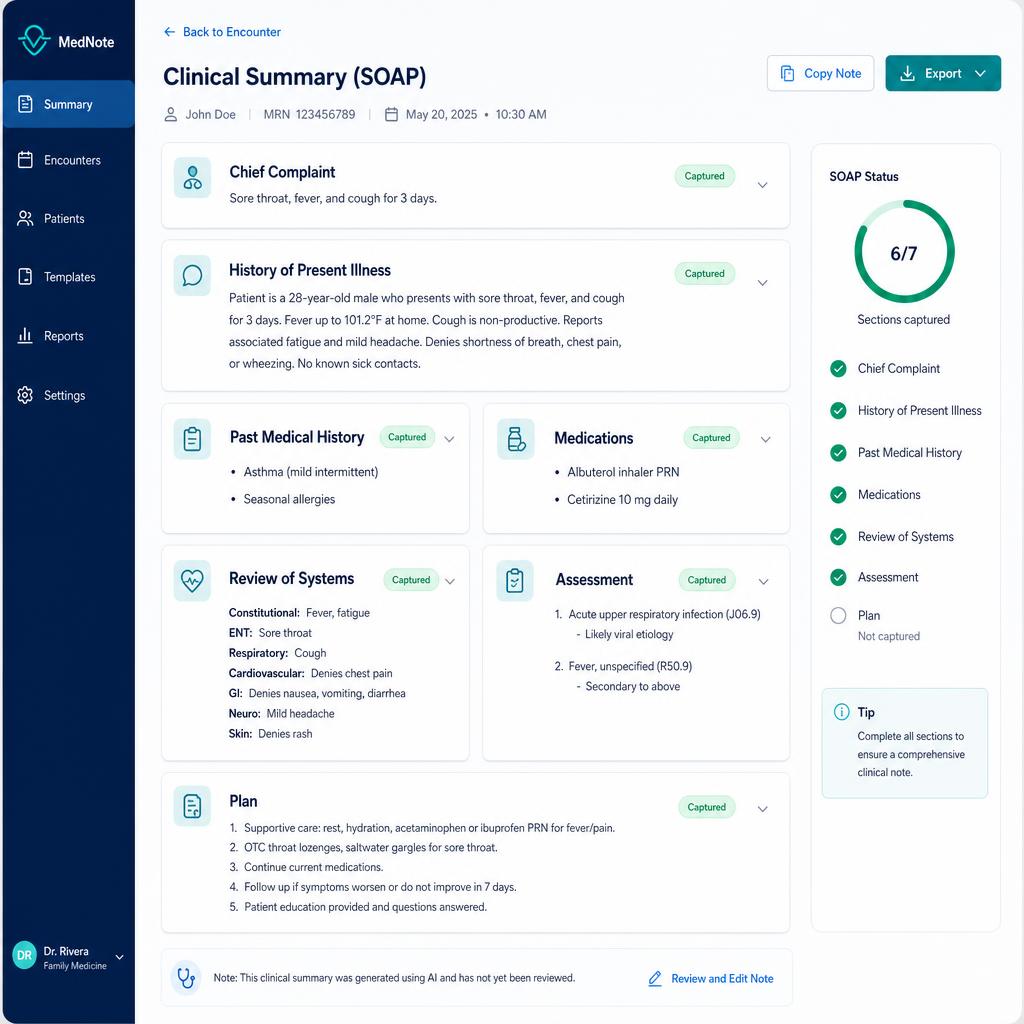Image resolution: width=1024 pixels, height=1024 pixels.
Task: Click the Export button label
Action: coord(943,73)
